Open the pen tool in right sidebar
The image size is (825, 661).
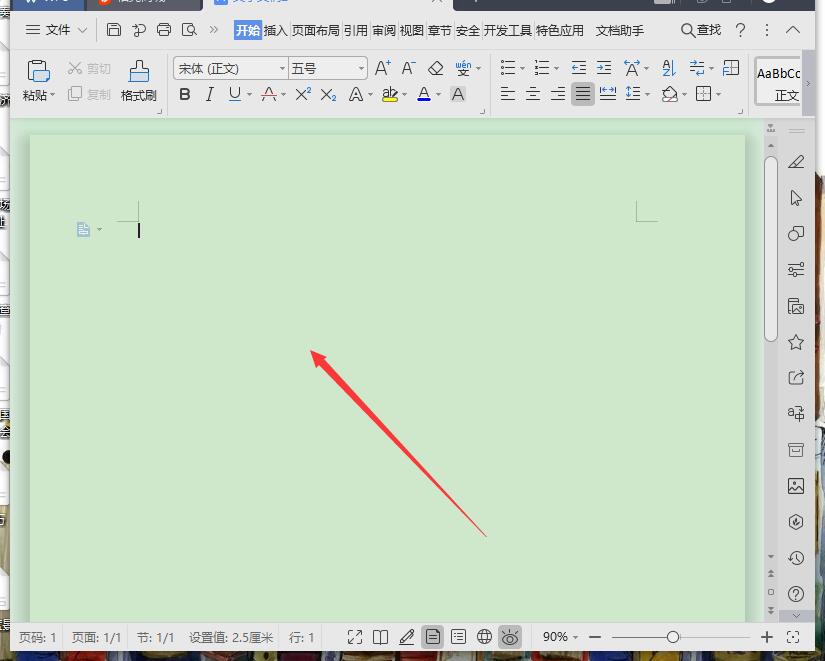pos(796,162)
